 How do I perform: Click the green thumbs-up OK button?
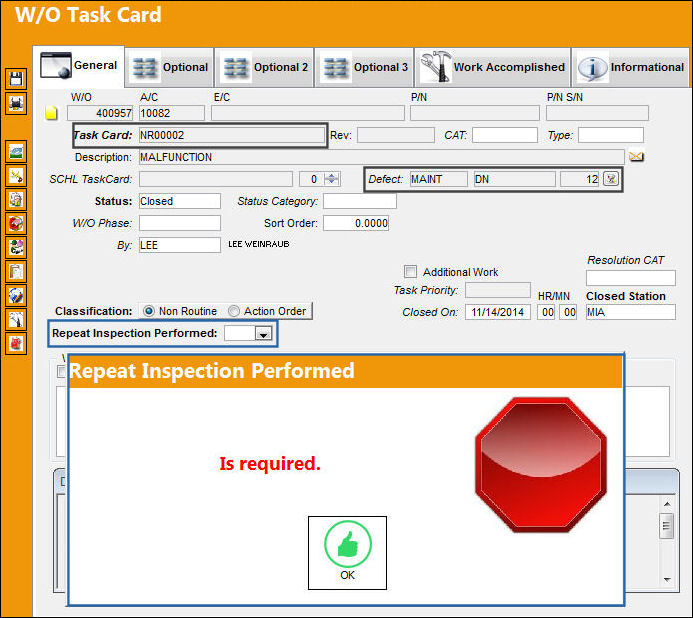(347, 553)
